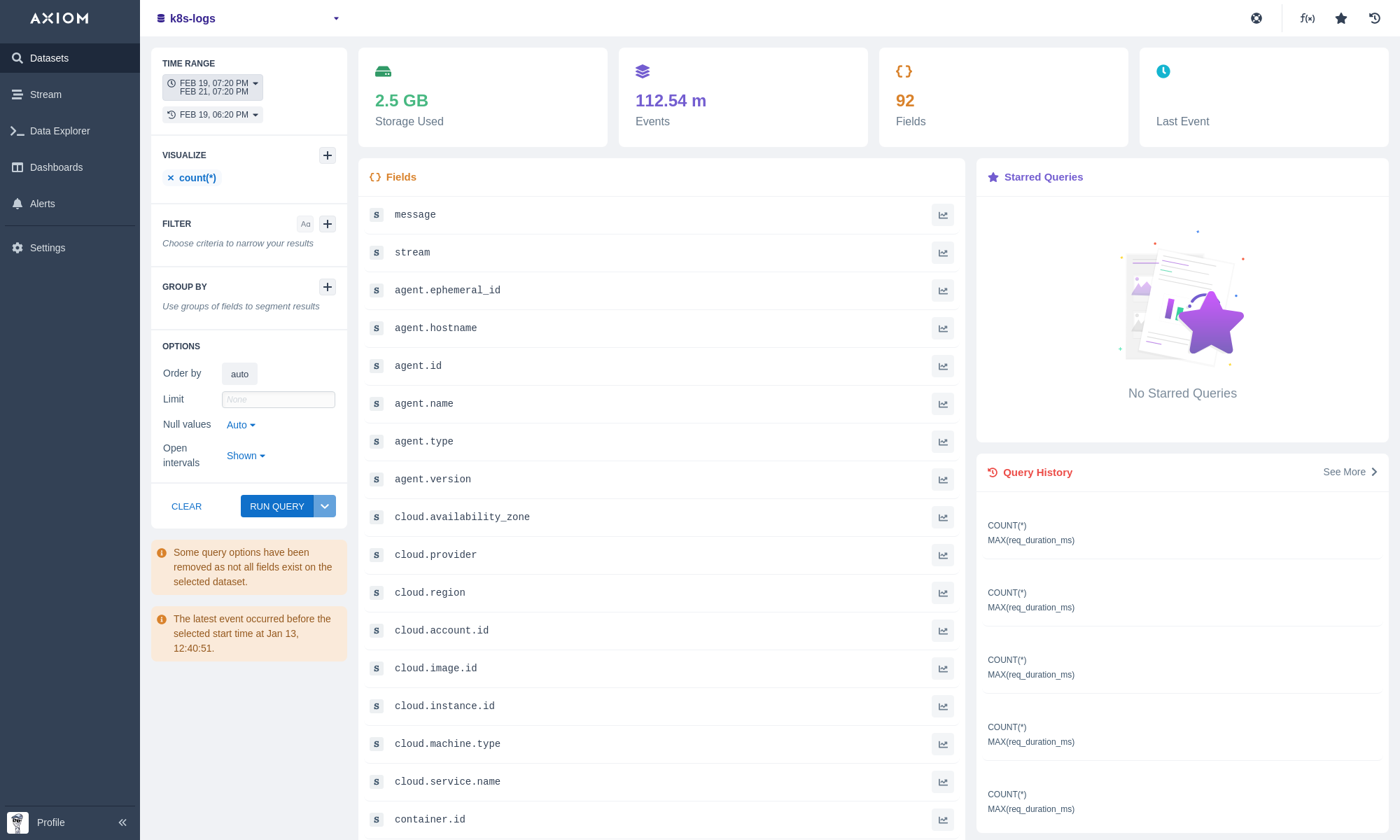Click the RUN QUERY button
Screen dimensions: 1400x840
coord(277,506)
